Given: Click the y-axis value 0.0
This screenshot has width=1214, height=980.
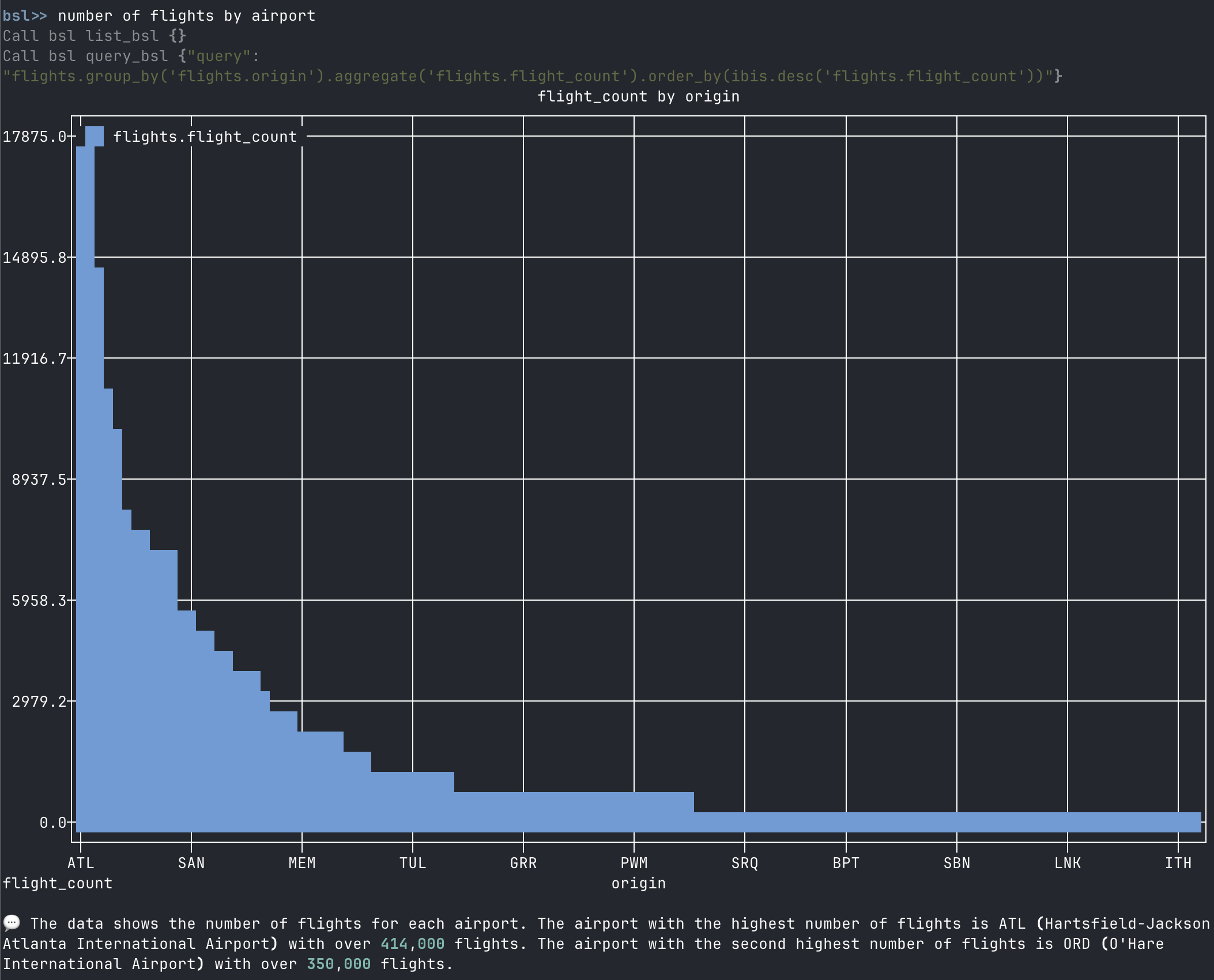Looking at the screenshot, I should pyautogui.click(x=53, y=823).
